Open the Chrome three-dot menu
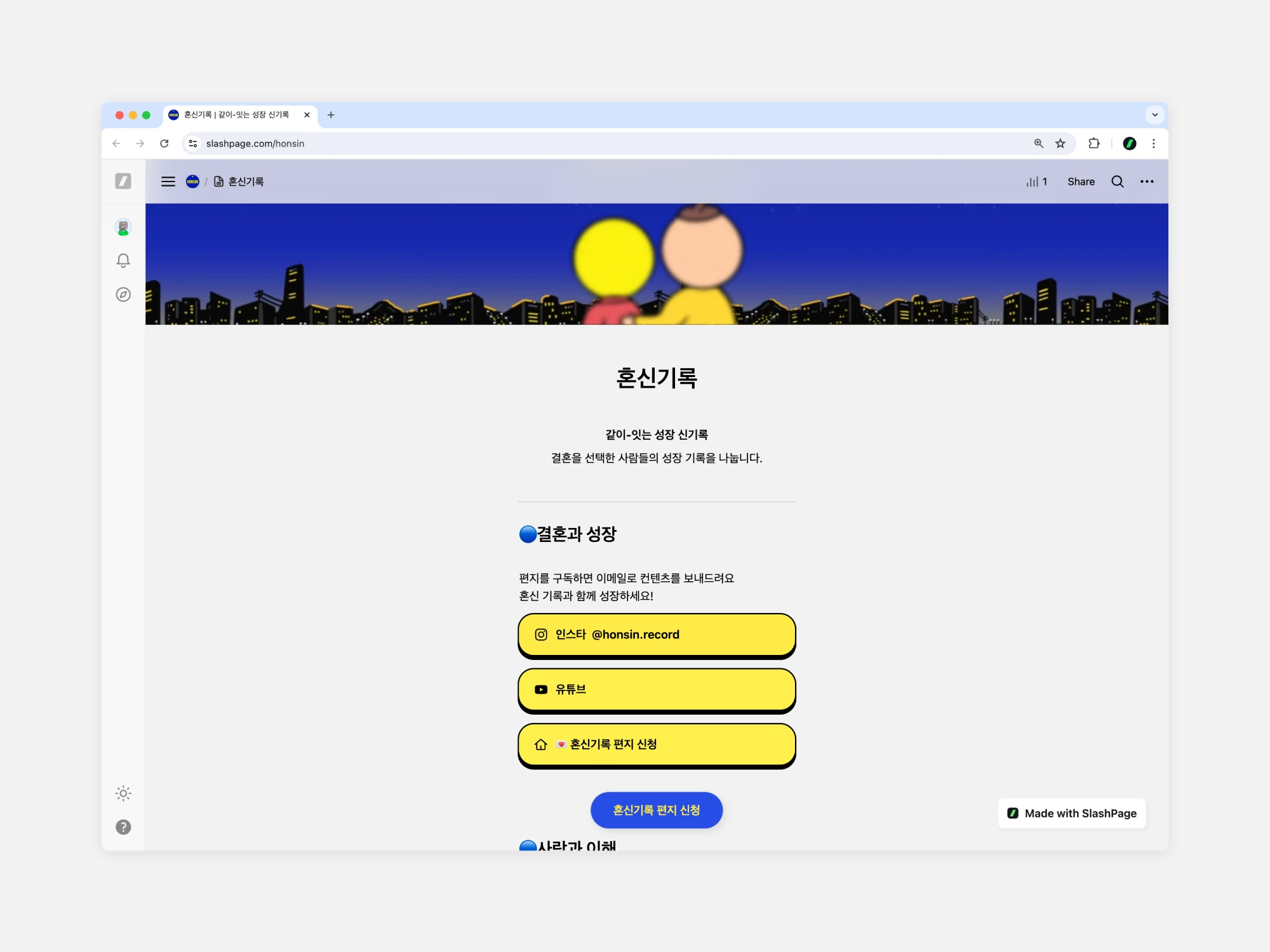The image size is (1270, 952). (1154, 143)
